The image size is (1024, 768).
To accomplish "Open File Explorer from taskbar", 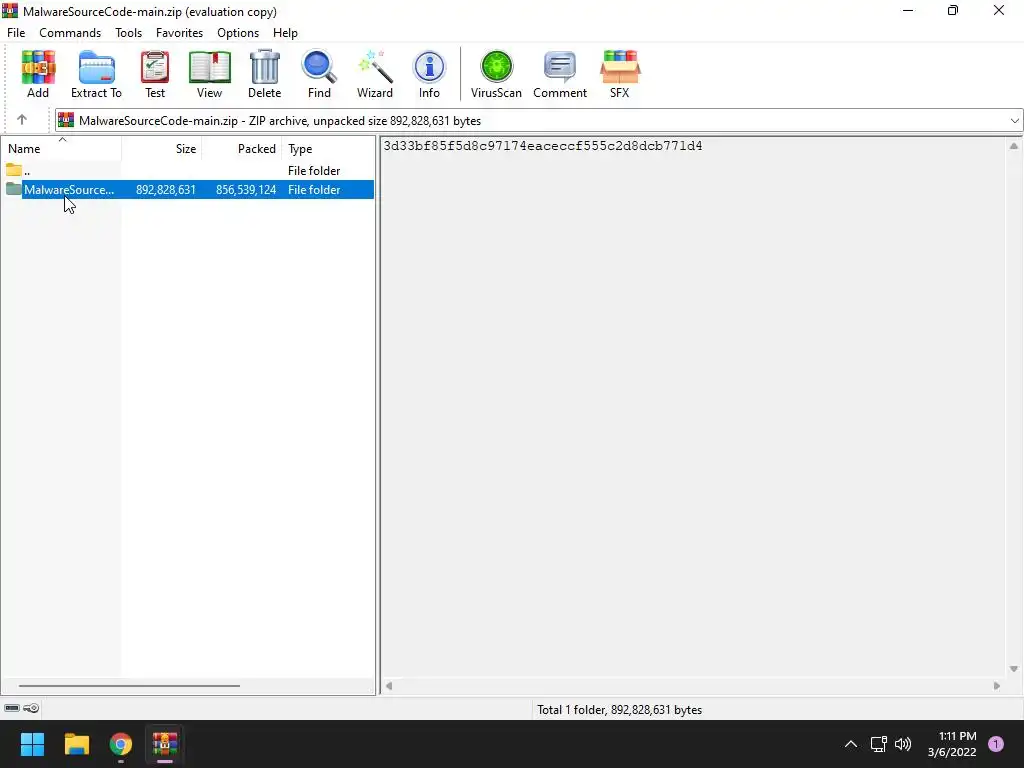I will coord(76,744).
